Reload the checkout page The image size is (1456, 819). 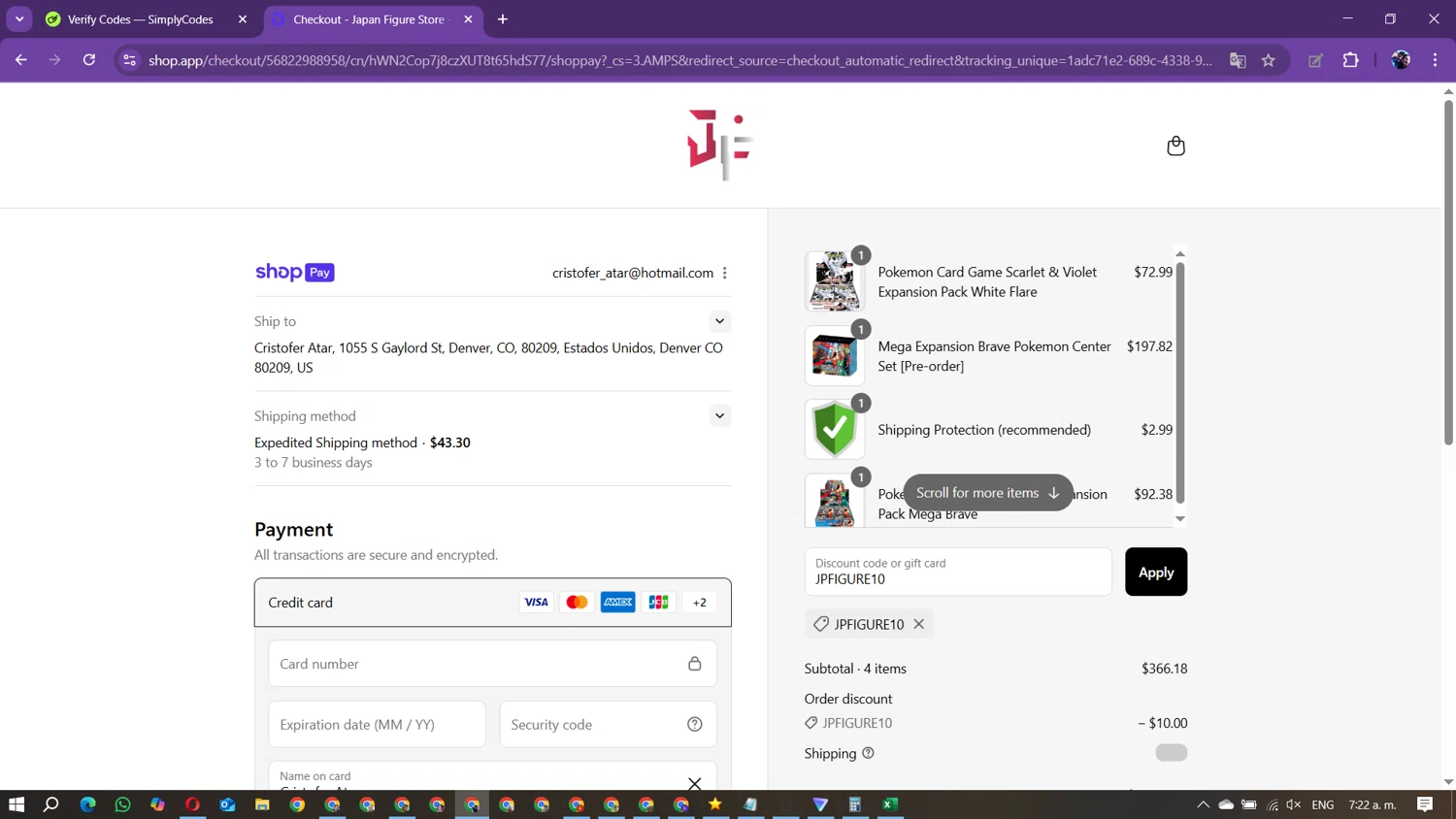[89, 60]
